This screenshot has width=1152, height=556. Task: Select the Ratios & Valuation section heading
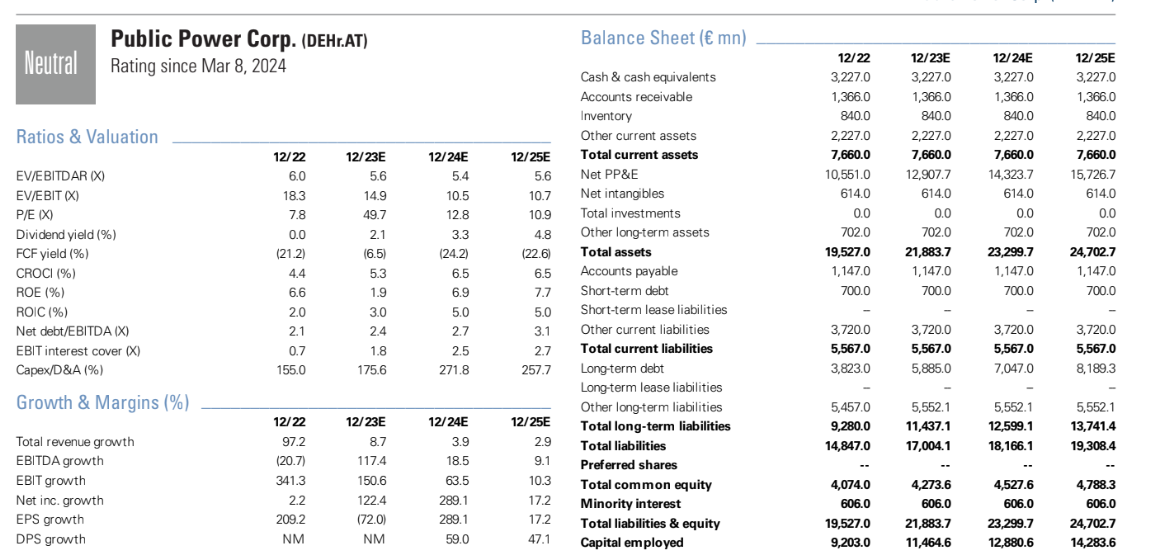[87, 137]
